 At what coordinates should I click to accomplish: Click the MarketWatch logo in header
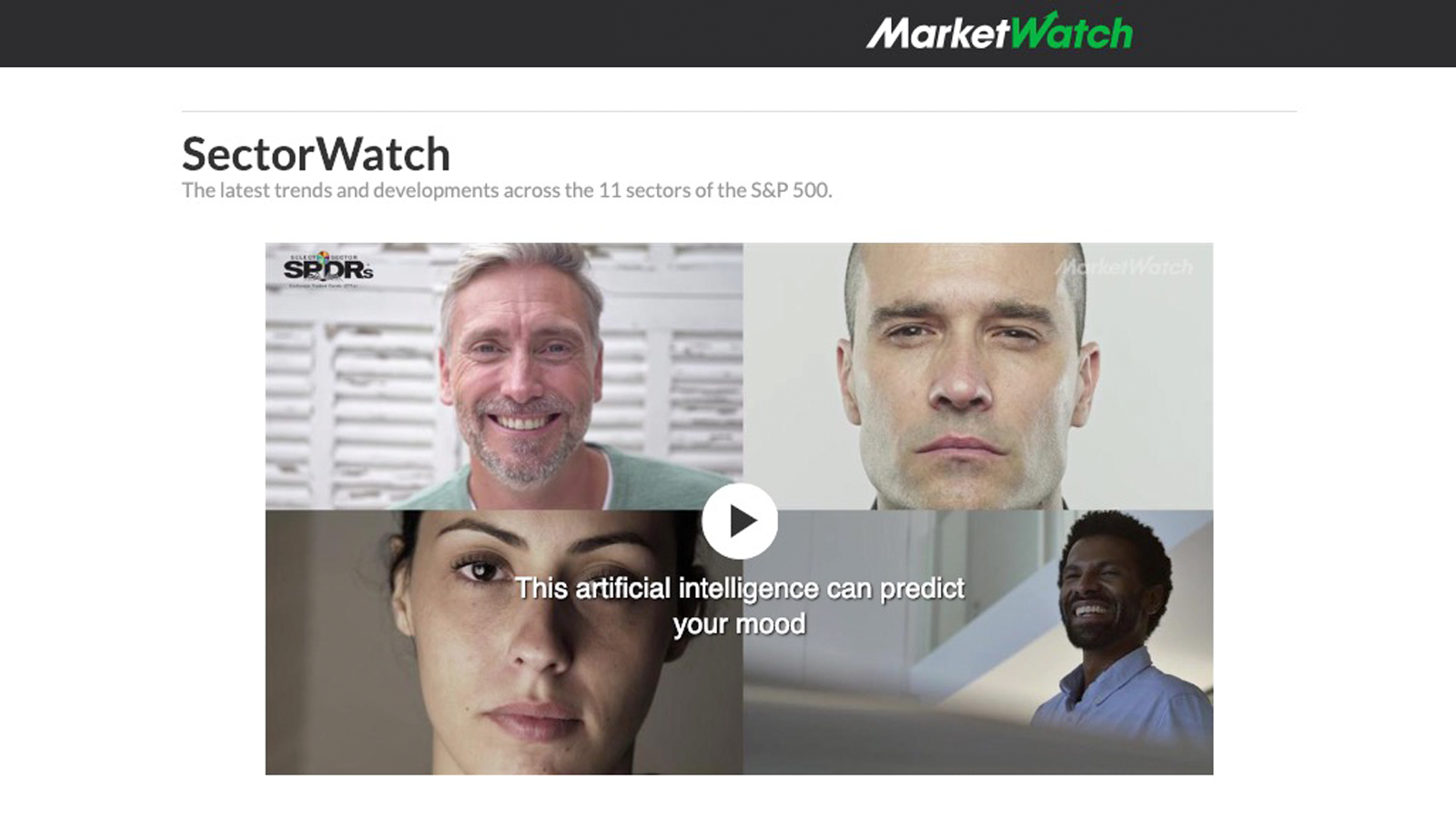point(999,32)
